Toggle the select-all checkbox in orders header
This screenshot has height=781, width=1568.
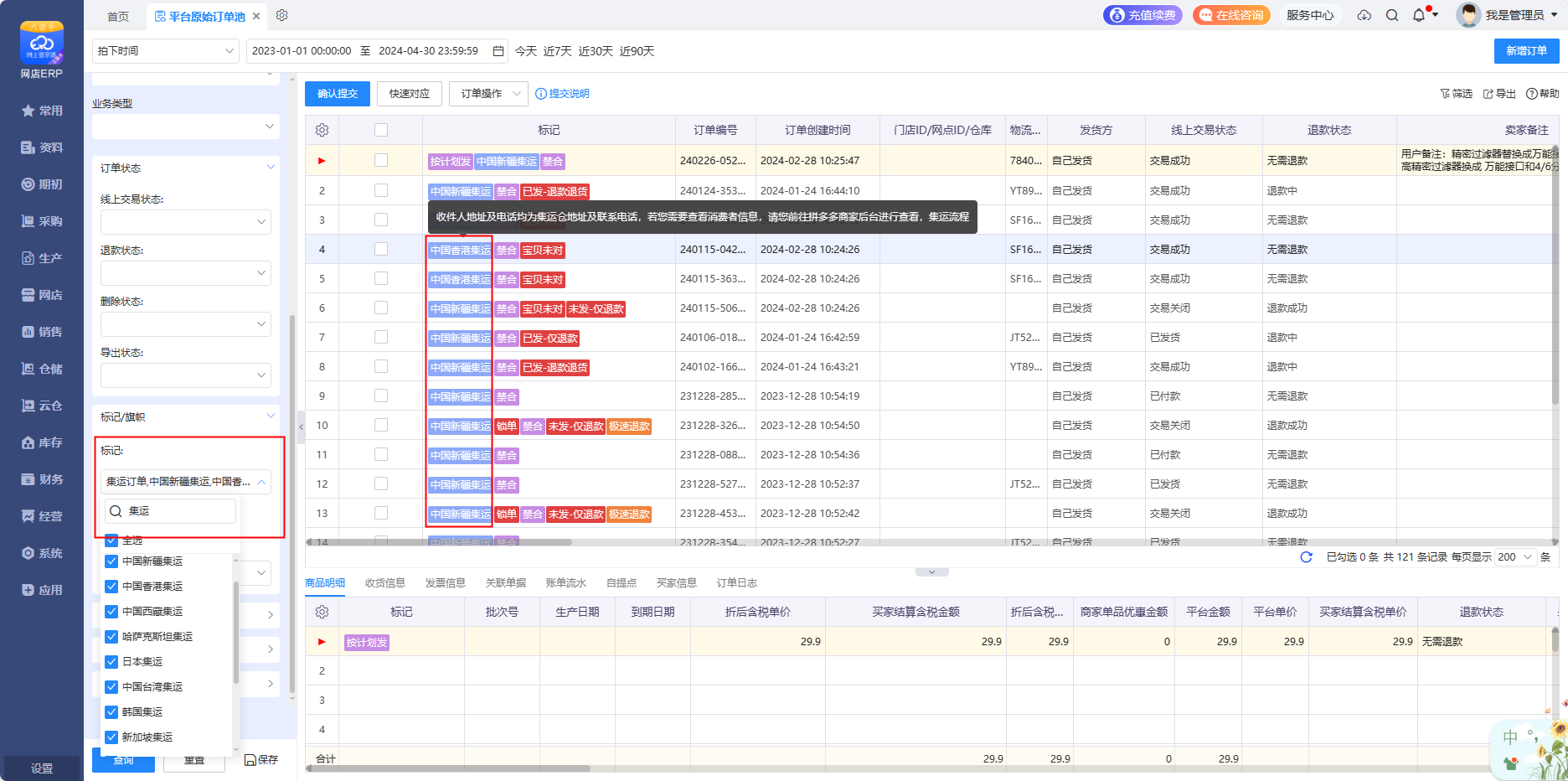(381, 130)
